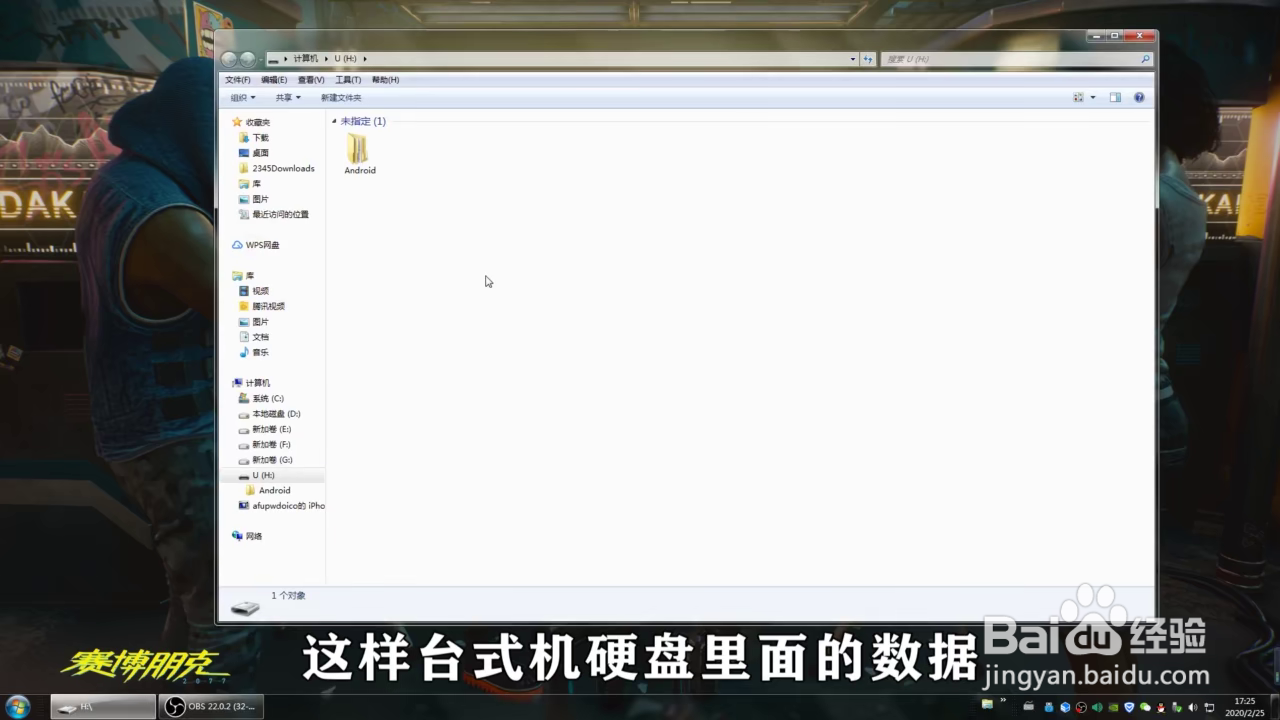1280x720 pixels.
Task: Click the OBS tray icon
Action: pyautogui.click(x=1081, y=707)
